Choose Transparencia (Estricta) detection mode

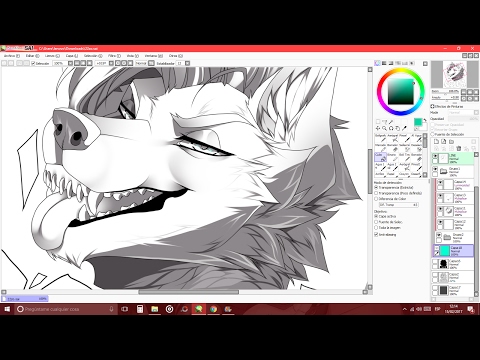tap(393, 188)
